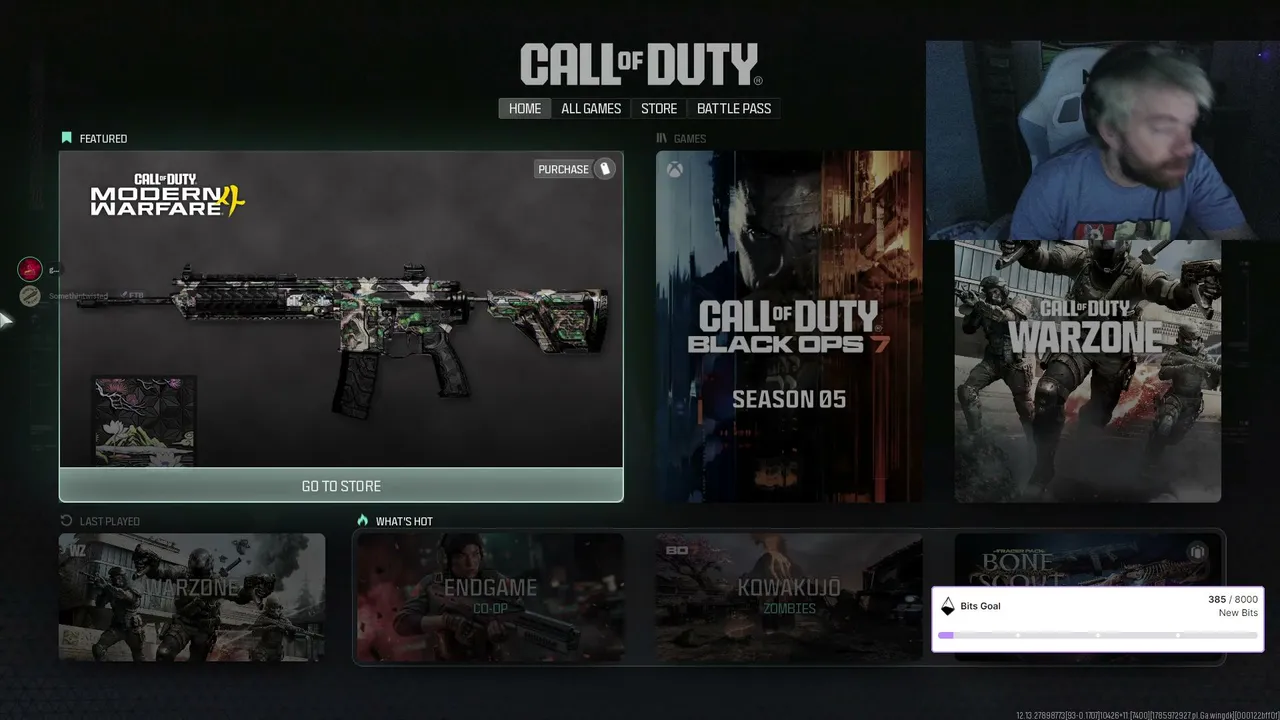Click the featured bookmark icon
Image resolution: width=1280 pixels, height=720 pixels.
coord(67,138)
